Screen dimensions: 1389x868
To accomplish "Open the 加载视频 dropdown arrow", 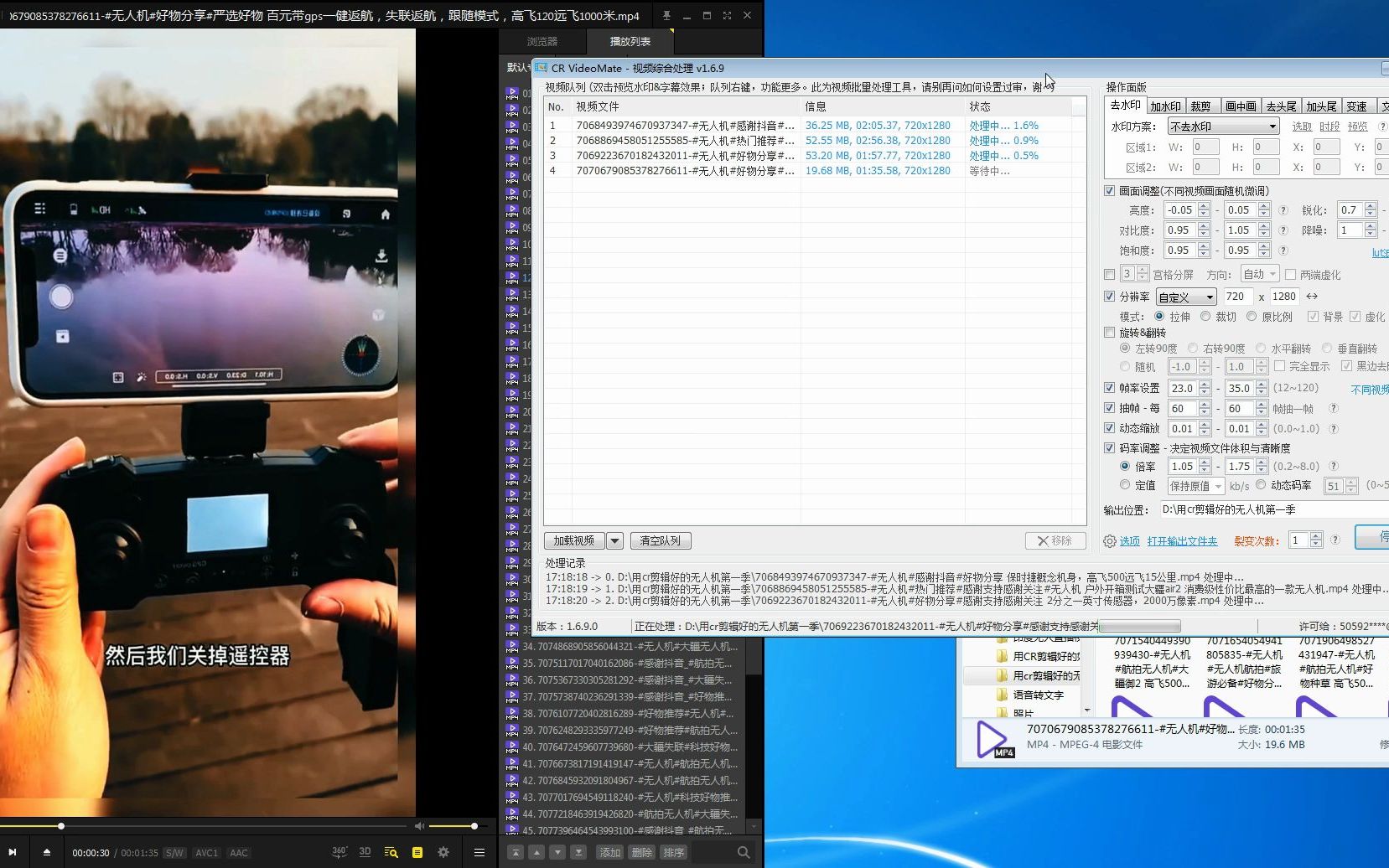I will coord(614,540).
